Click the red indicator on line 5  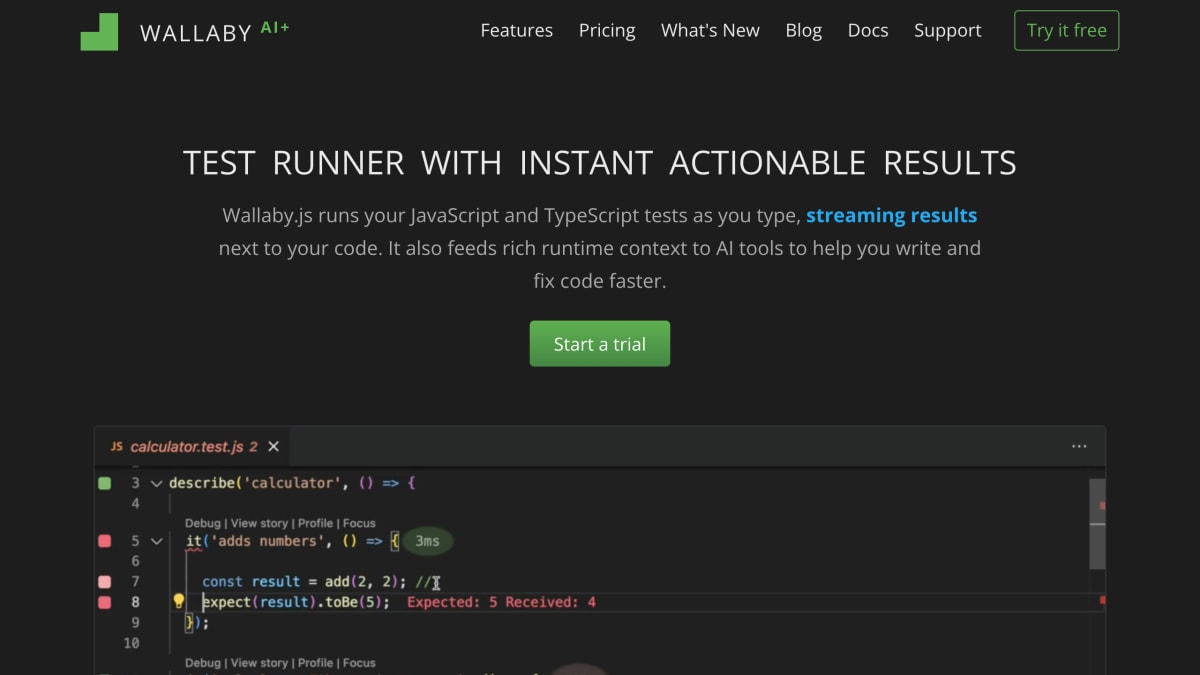104,541
